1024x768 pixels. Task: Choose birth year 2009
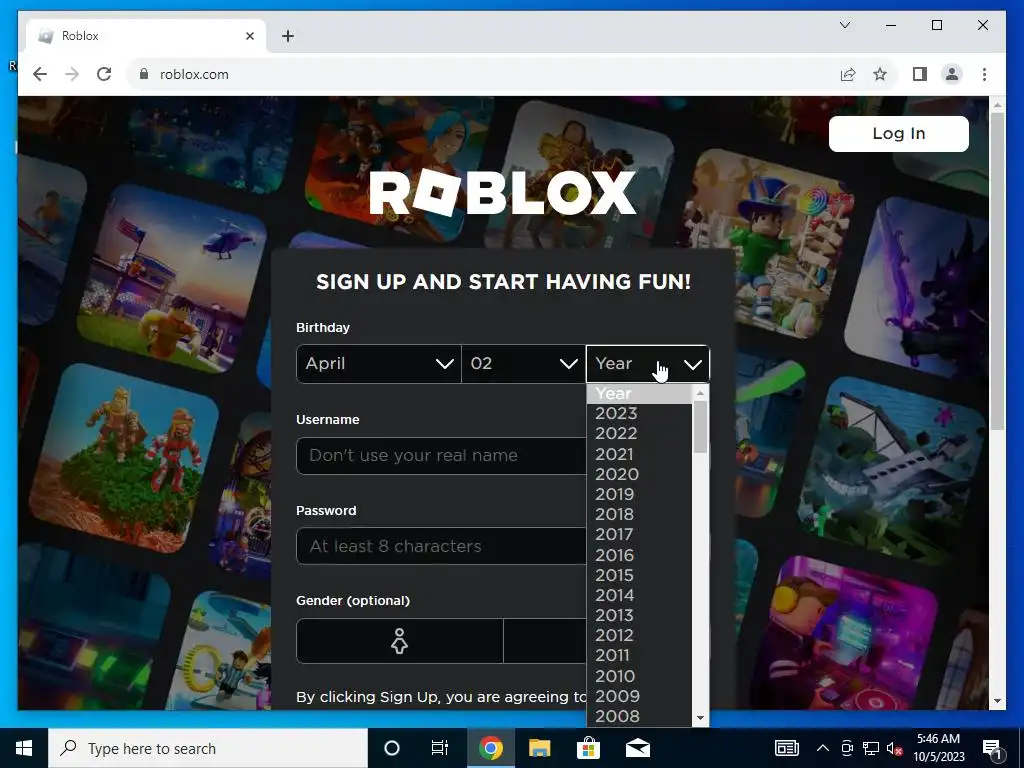point(639,696)
